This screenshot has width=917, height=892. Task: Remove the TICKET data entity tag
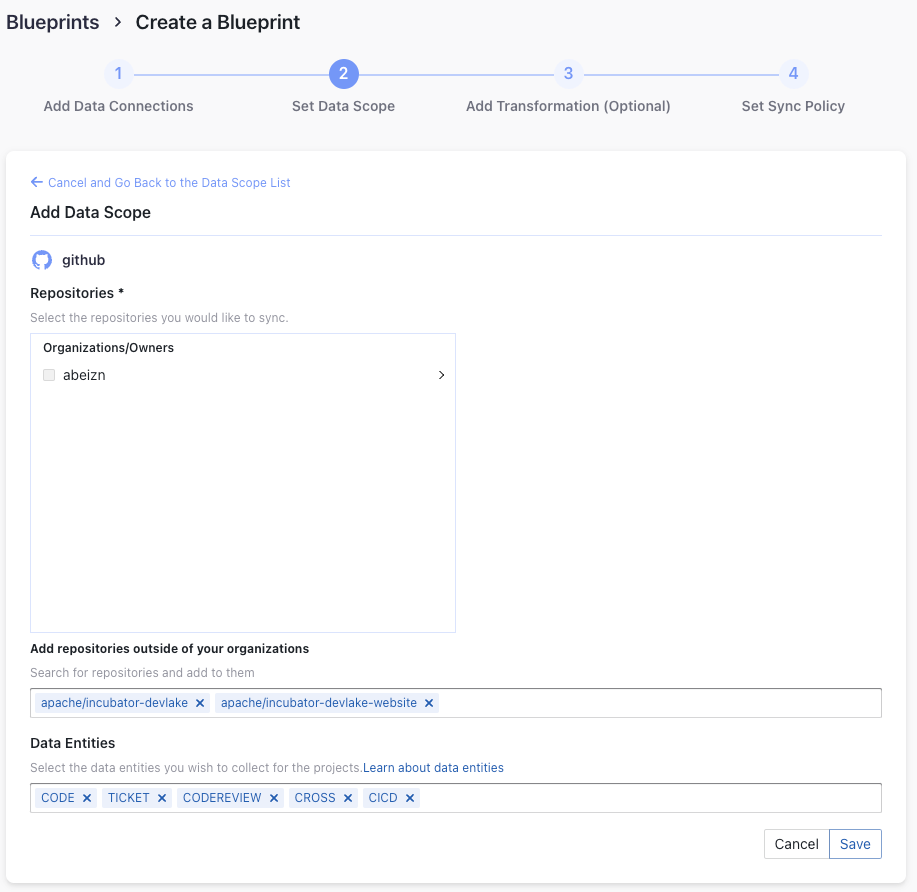[162, 798]
